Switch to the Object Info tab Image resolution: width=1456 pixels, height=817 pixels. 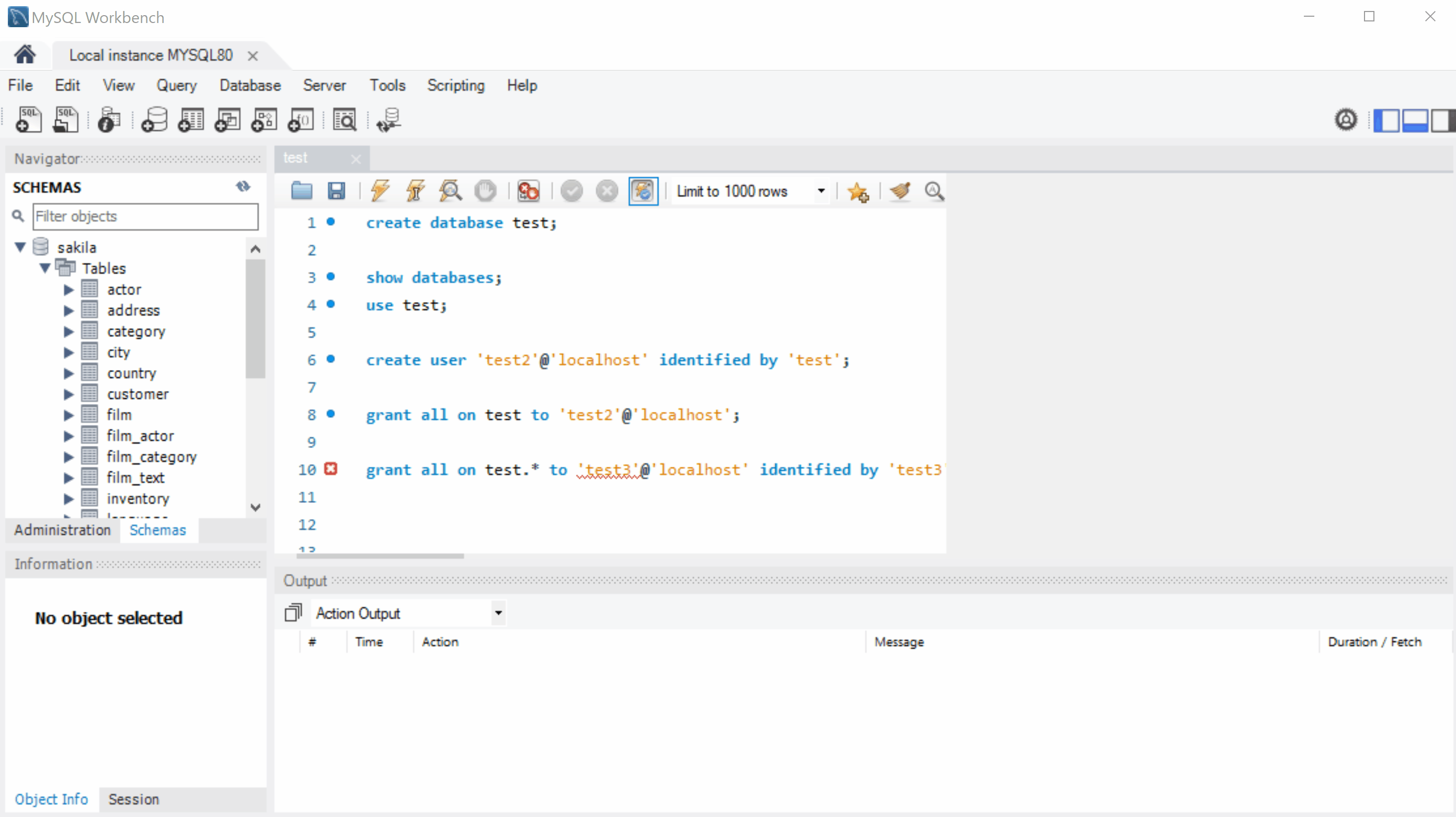tap(51, 799)
